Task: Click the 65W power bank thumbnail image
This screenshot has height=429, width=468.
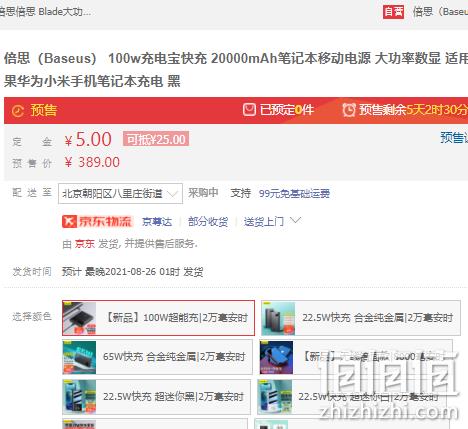Action: point(79,357)
